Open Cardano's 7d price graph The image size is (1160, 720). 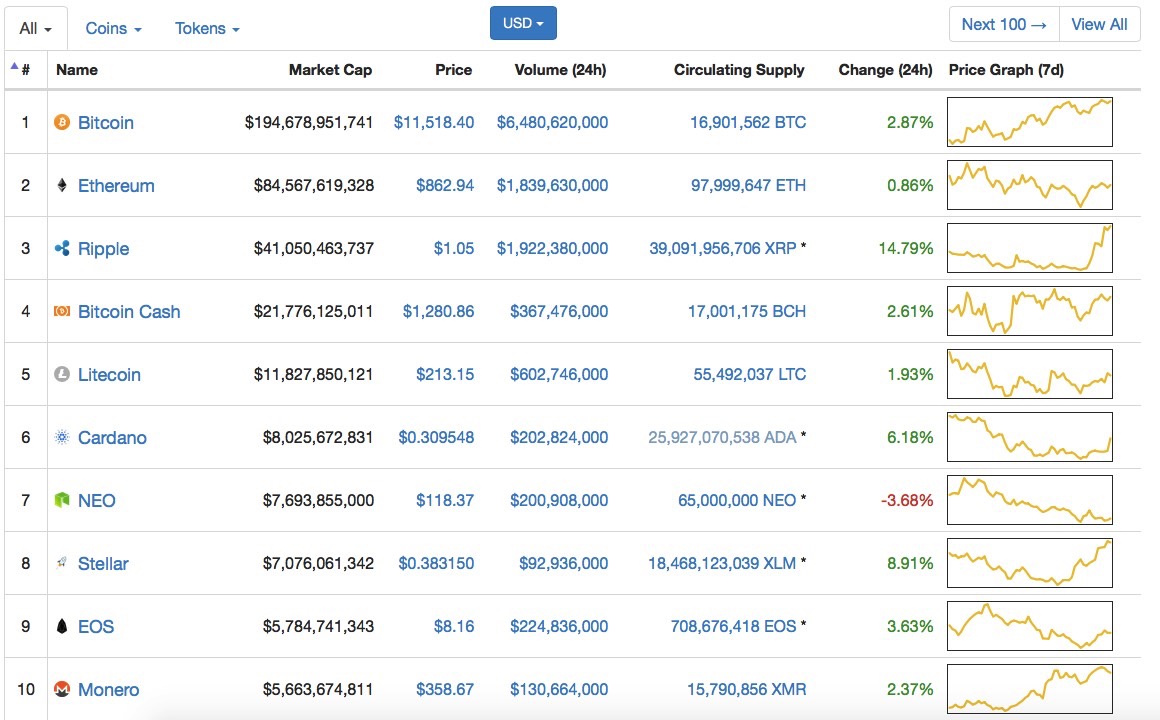[1030, 437]
